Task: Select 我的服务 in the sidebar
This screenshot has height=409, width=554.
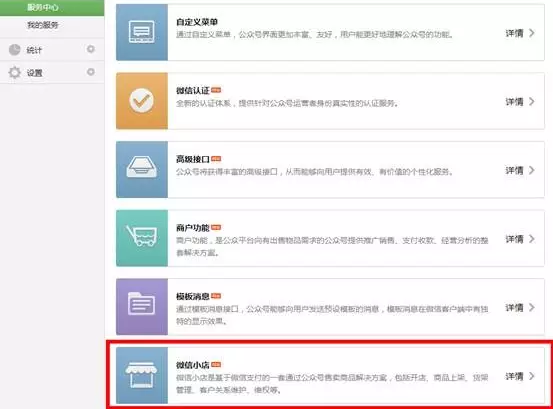Action: pos(43,25)
